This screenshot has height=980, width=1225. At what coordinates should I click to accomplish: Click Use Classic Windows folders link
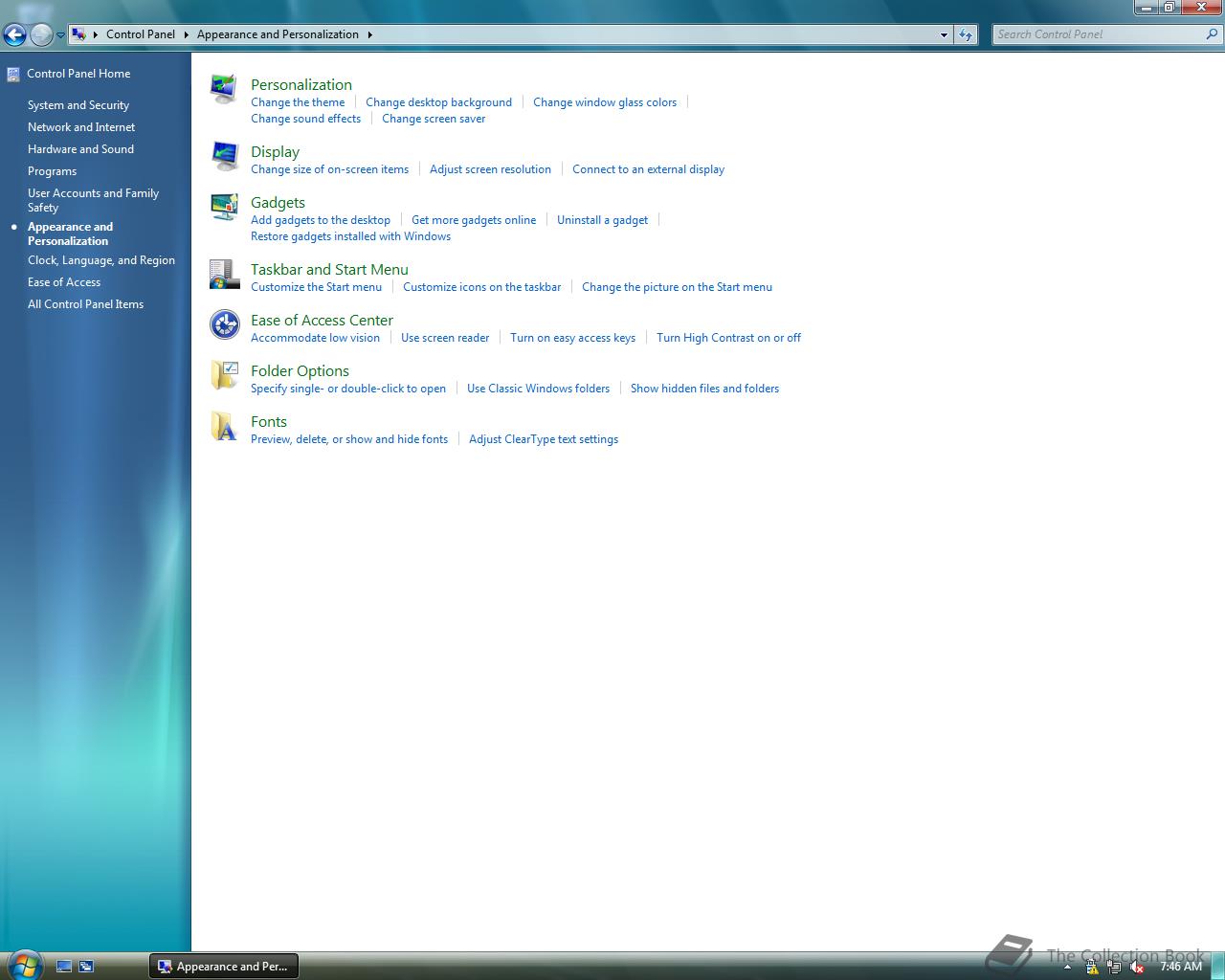pos(538,389)
